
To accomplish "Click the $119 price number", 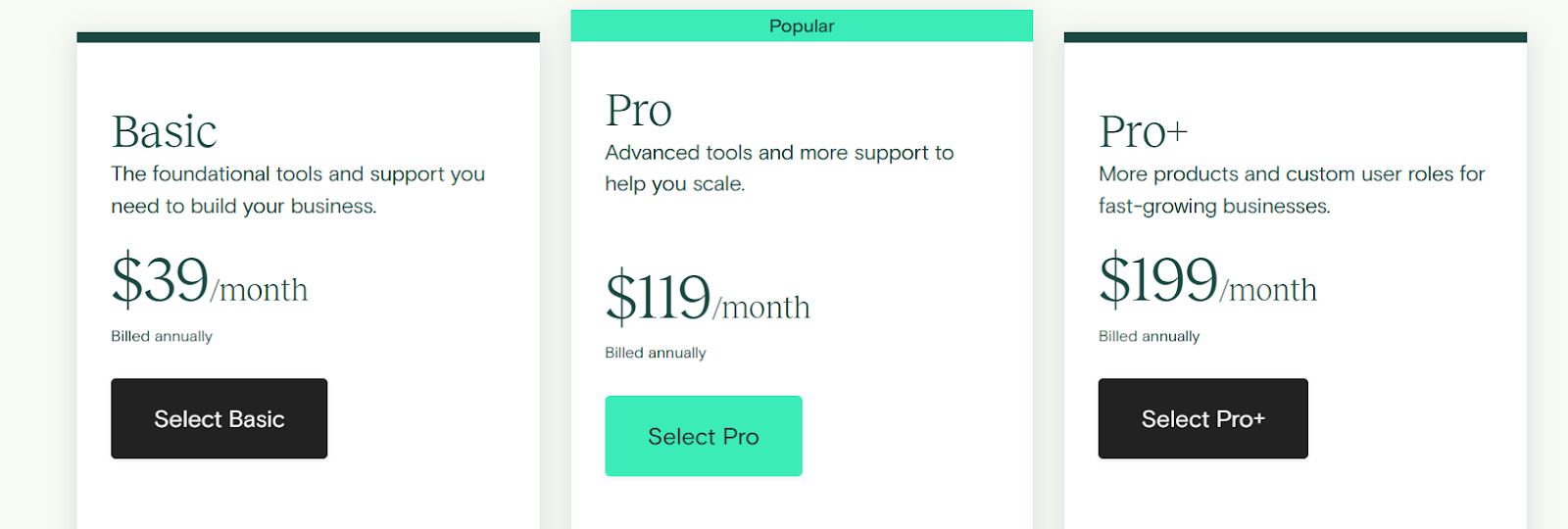I will pyautogui.click(x=658, y=297).
